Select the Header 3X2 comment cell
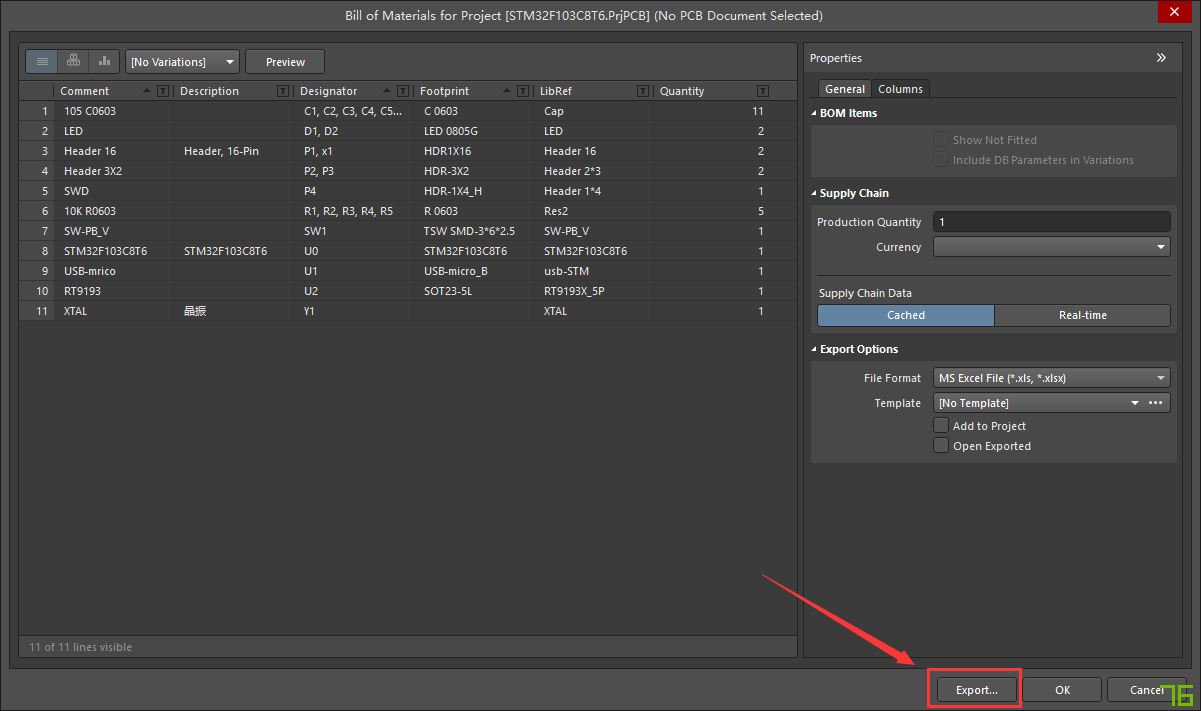1201x711 pixels. click(x=114, y=171)
